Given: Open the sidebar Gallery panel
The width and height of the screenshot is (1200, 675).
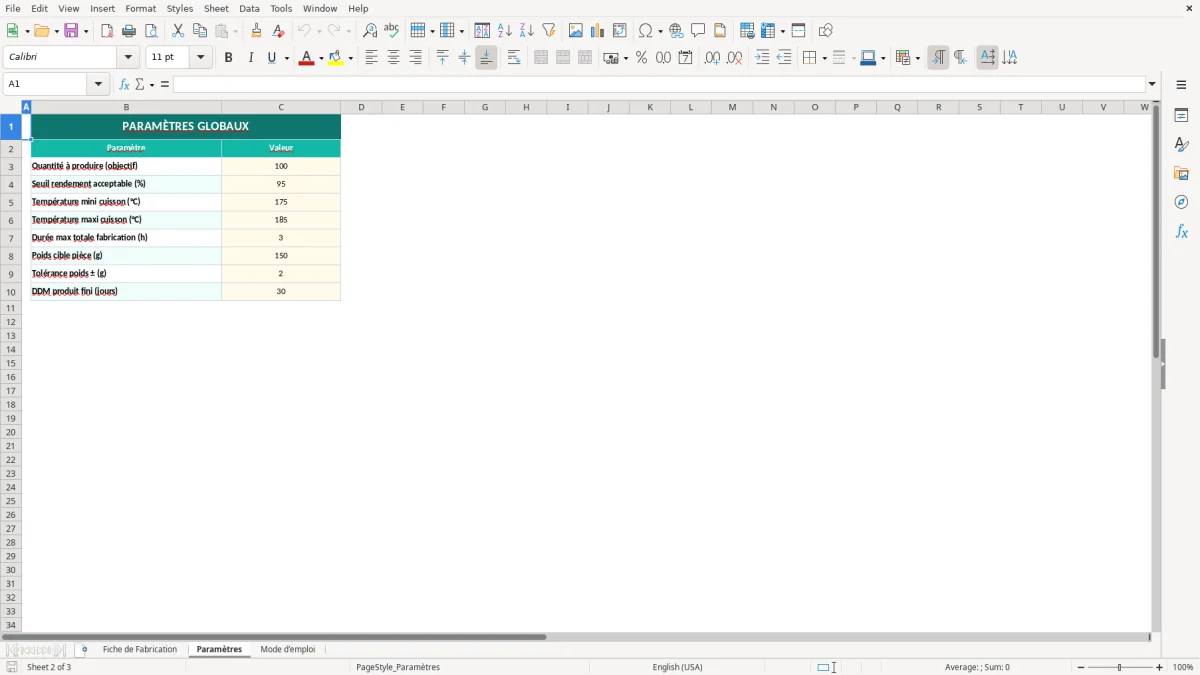Looking at the screenshot, I should coord(1182,174).
